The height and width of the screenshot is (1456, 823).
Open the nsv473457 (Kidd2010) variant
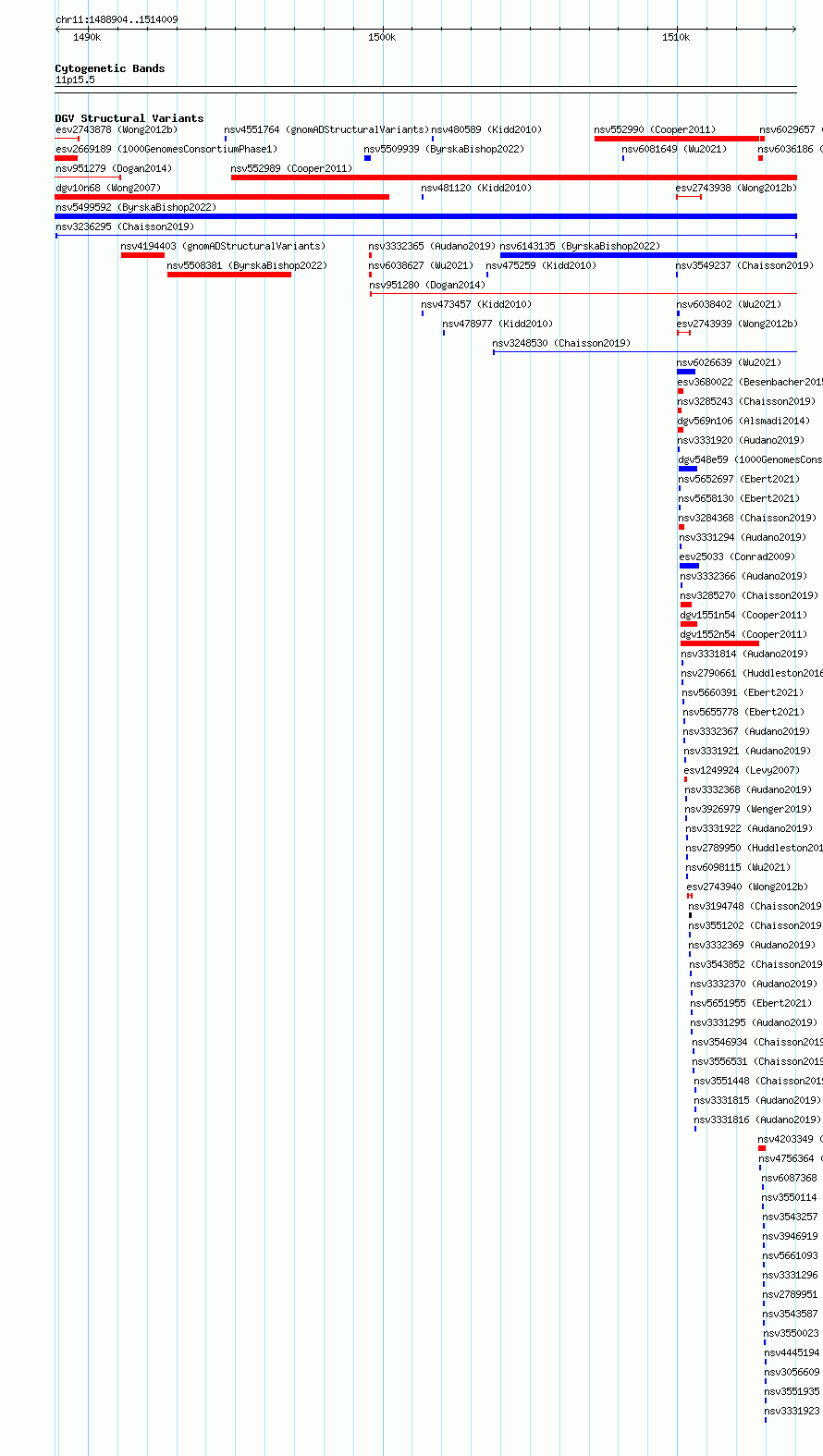pyautogui.click(x=476, y=304)
